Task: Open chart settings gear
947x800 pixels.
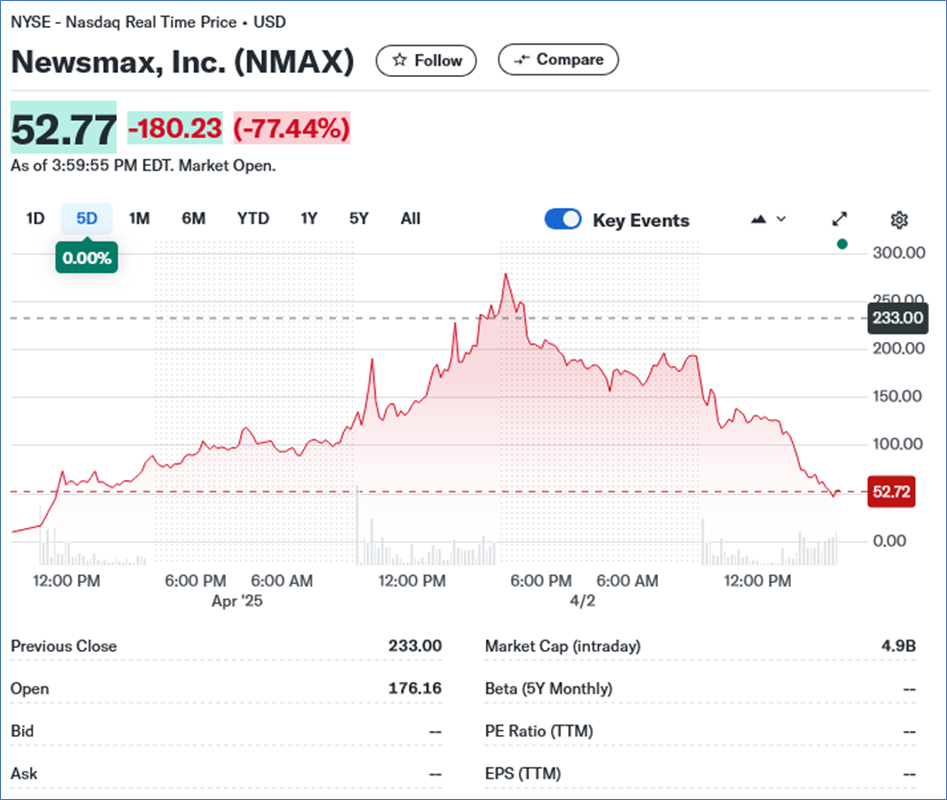Action: click(x=899, y=220)
